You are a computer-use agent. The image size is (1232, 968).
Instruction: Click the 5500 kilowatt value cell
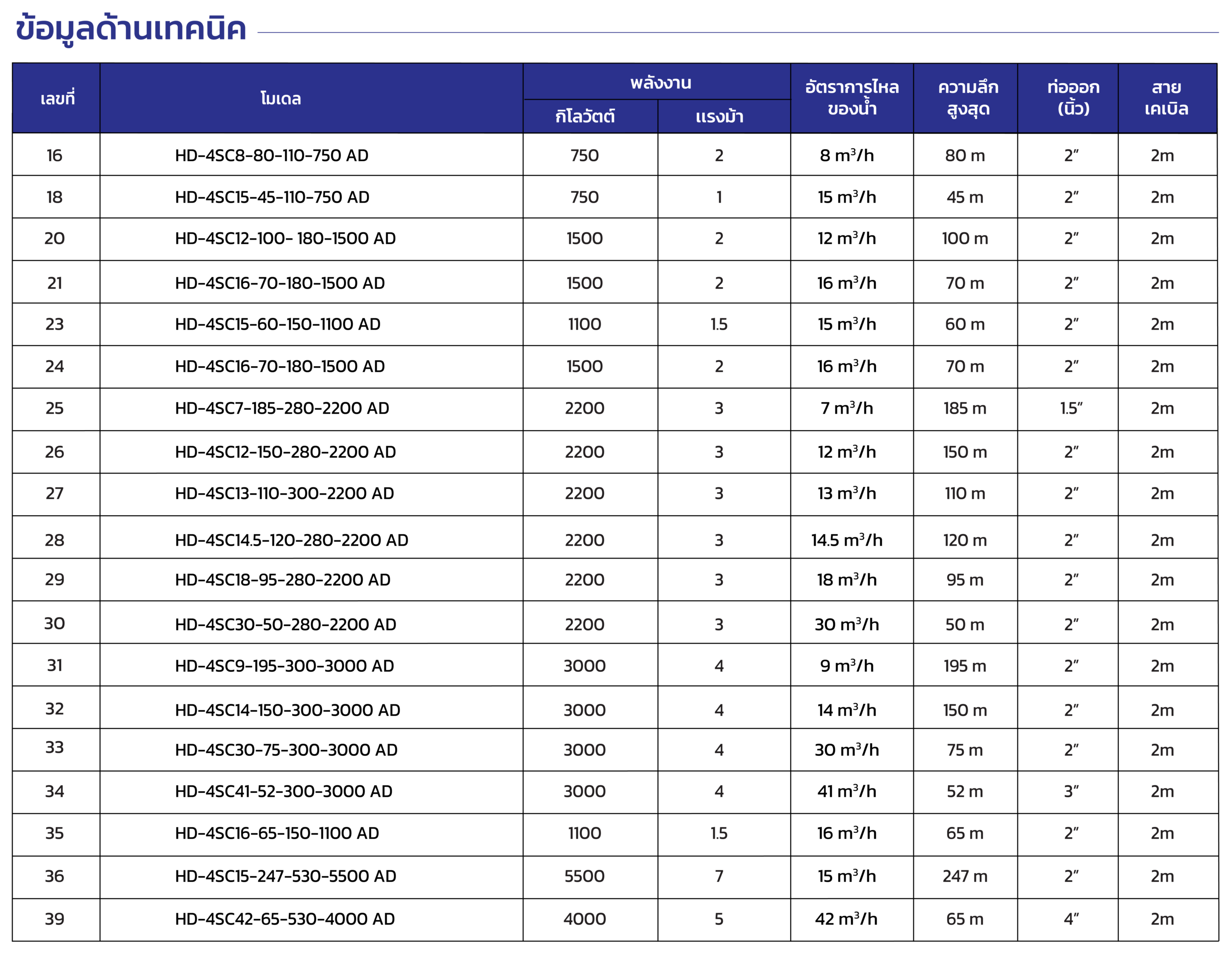(x=585, y=876)
